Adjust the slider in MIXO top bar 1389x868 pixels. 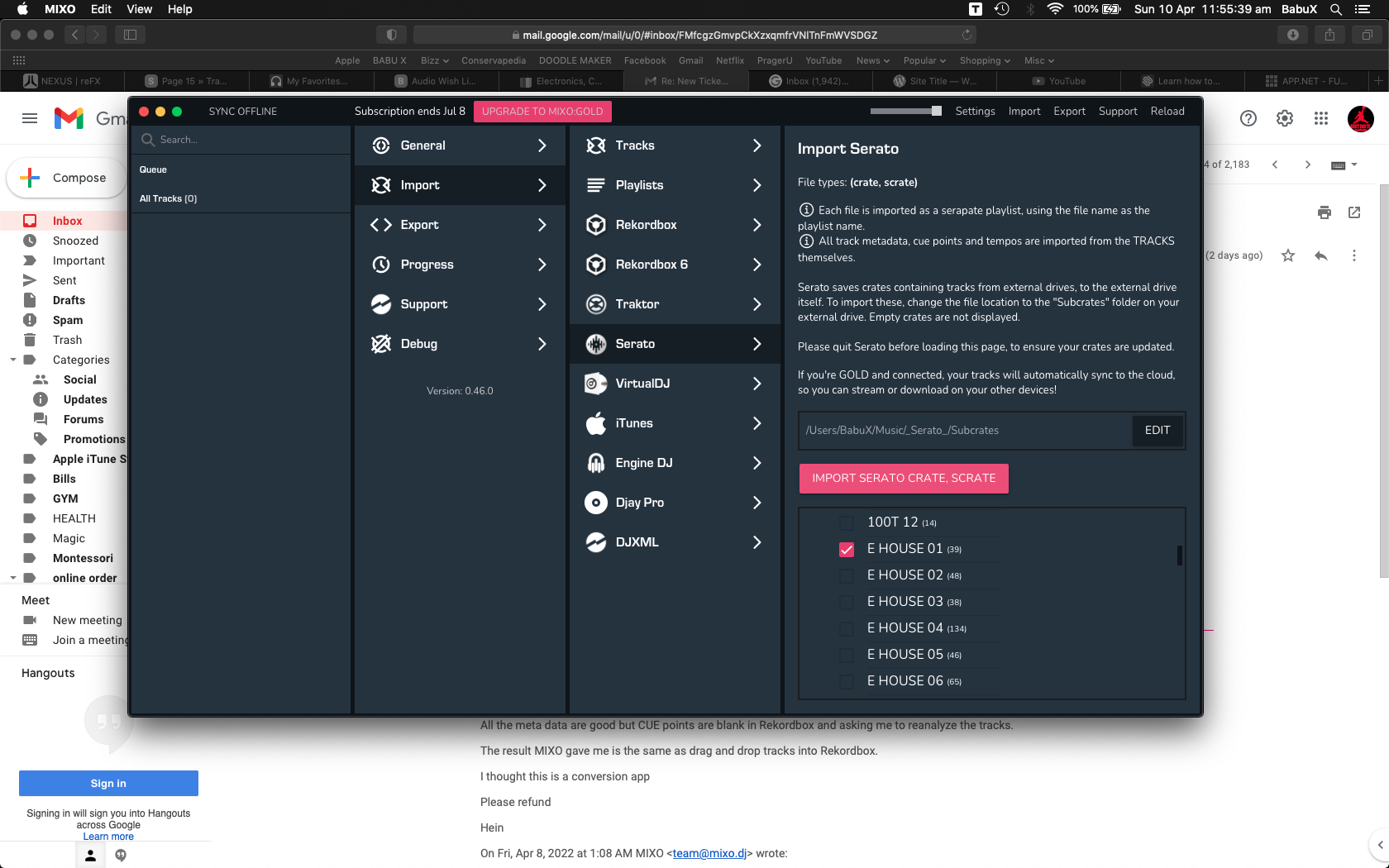point(936,112)
